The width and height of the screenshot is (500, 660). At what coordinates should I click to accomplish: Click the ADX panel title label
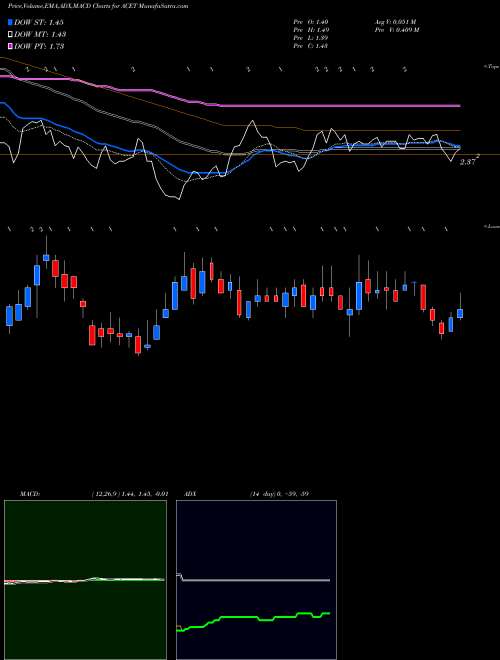pyautogui.click(x=188, y=493)
